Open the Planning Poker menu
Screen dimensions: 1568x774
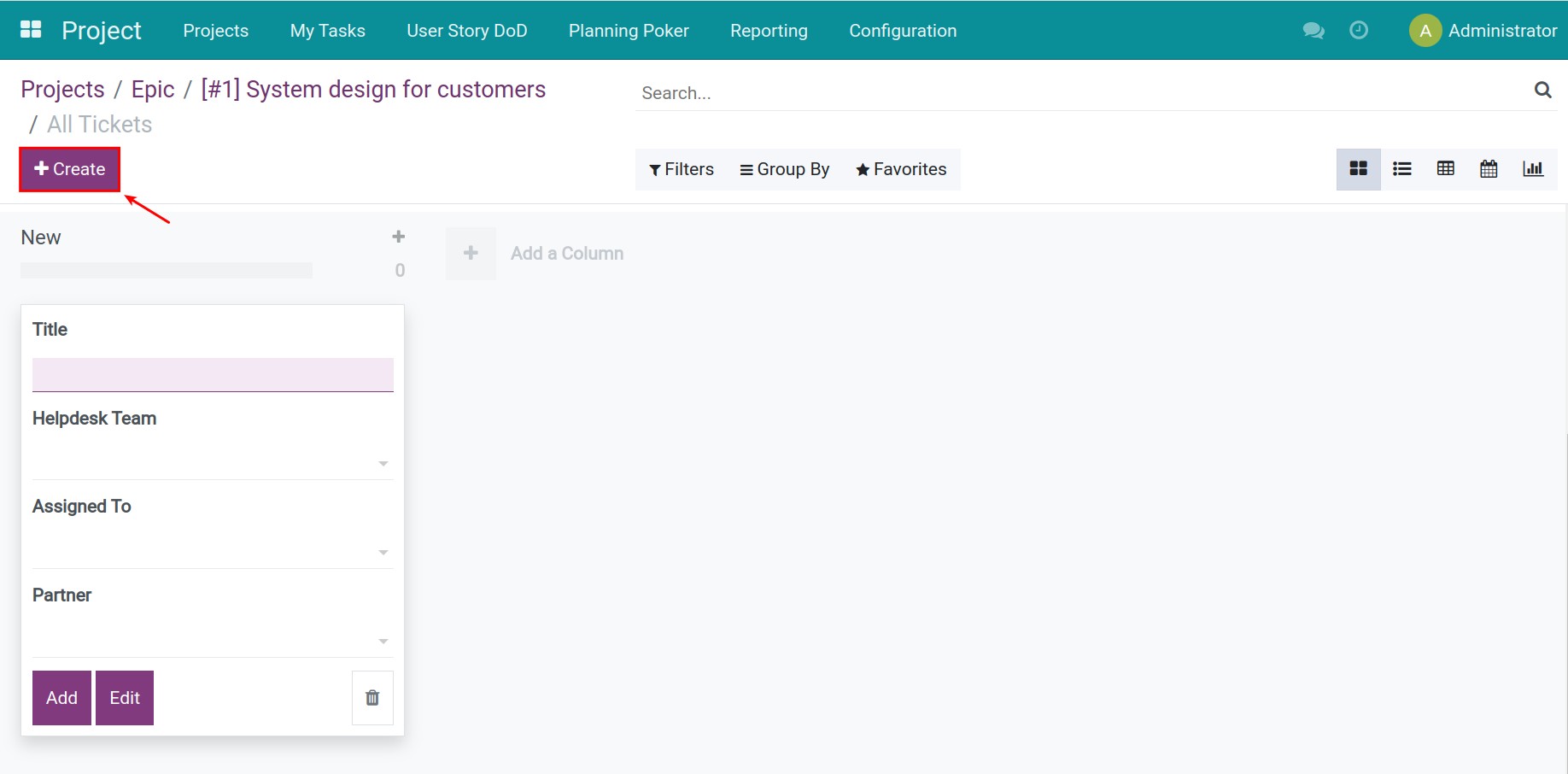click(x=629, y=30)
